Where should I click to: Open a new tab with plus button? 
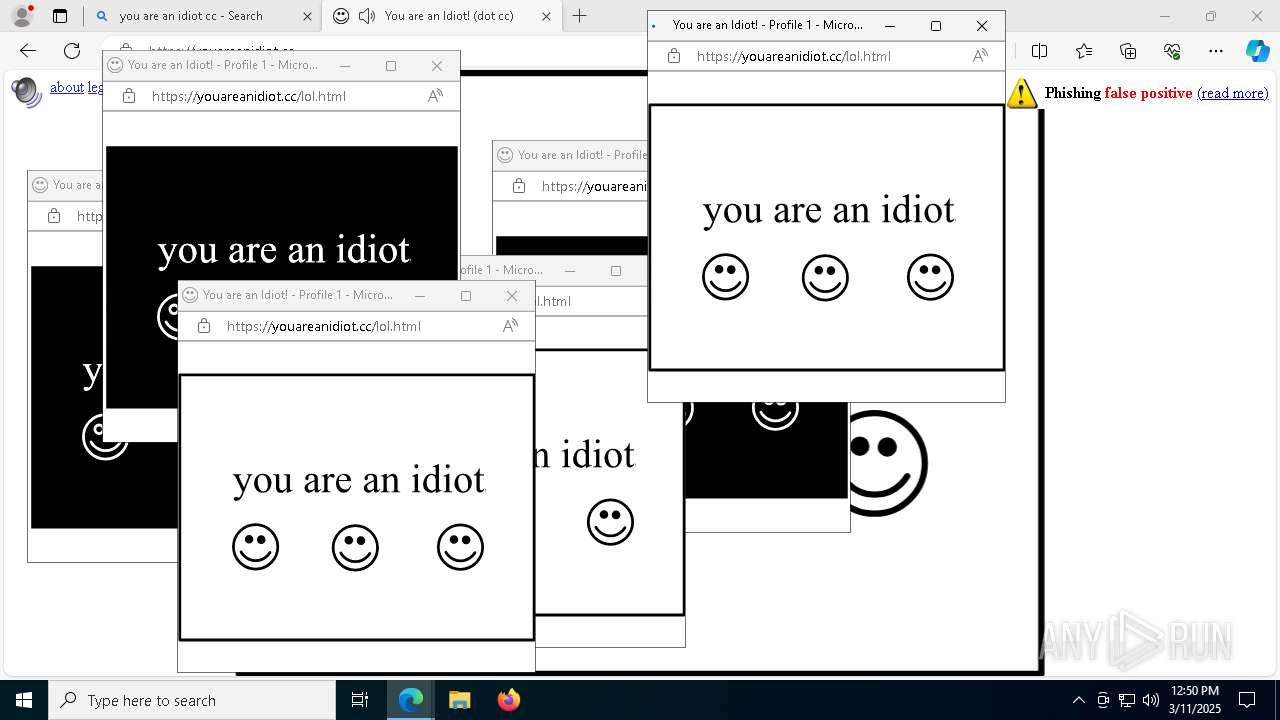point(579,16)
